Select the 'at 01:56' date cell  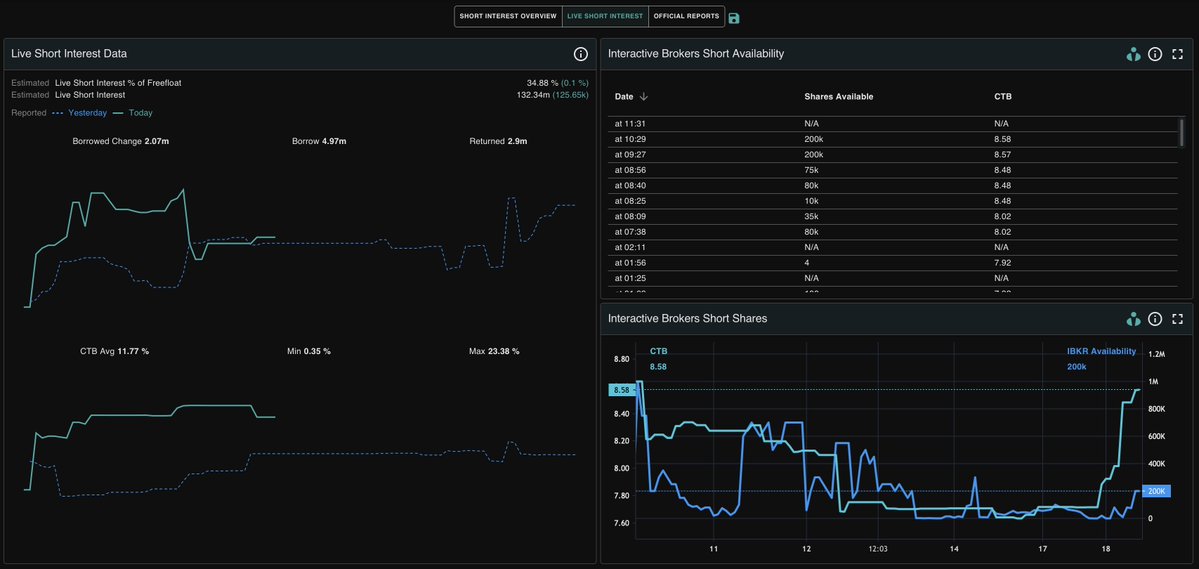coord(630,262)
